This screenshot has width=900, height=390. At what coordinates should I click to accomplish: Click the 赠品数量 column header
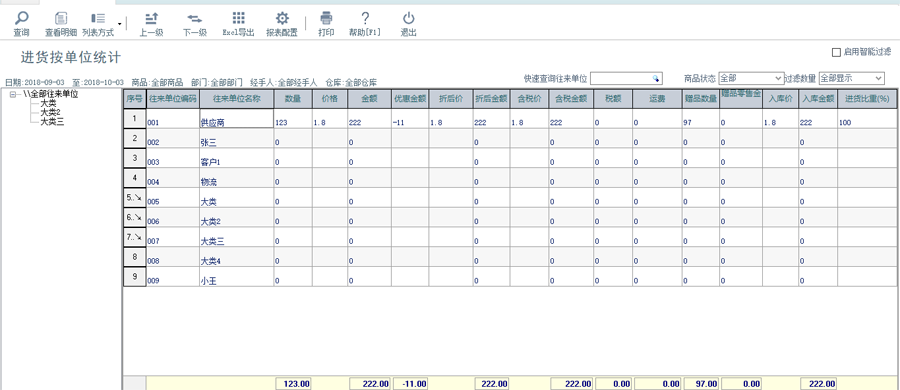click(x=701, y=98)
